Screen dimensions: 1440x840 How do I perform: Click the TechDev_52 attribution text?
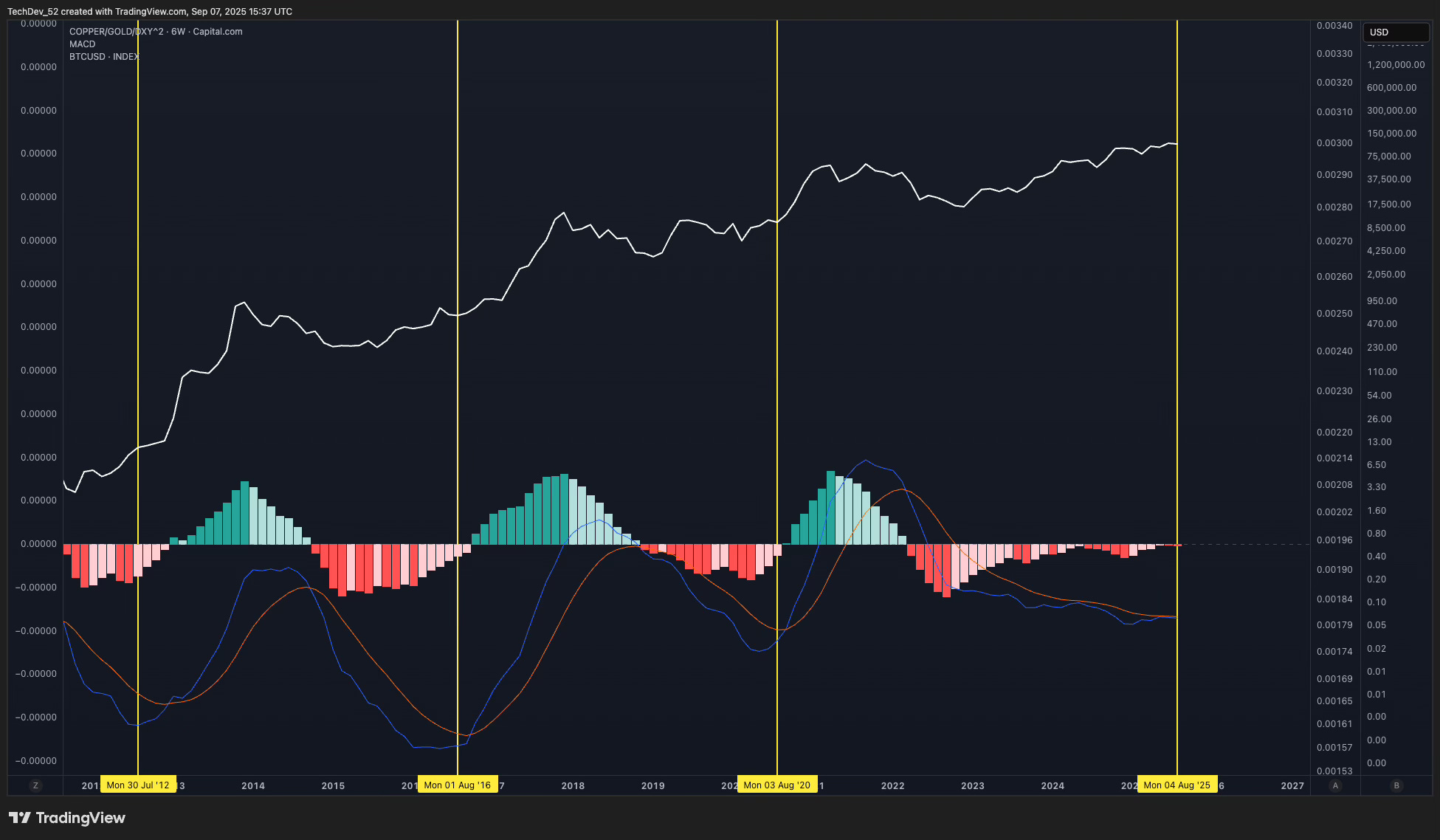(x=74, y=11)
